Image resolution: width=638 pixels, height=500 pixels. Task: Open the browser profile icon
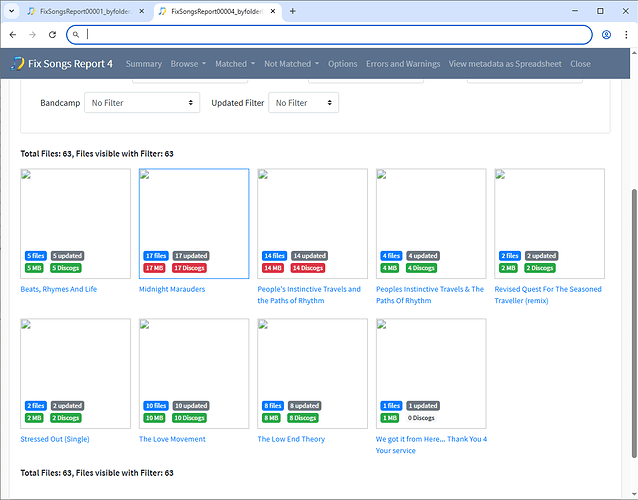click(606, 35)
